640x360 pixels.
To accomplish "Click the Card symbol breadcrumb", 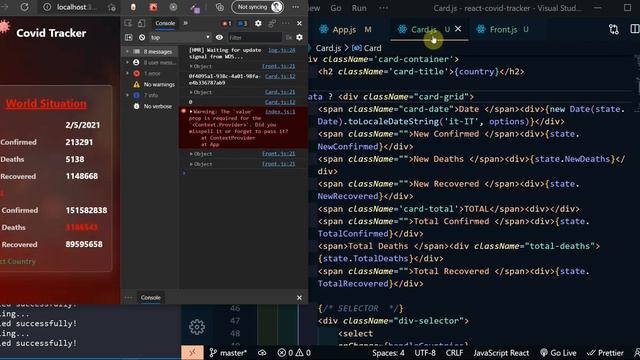I will [x=367, y=48].
